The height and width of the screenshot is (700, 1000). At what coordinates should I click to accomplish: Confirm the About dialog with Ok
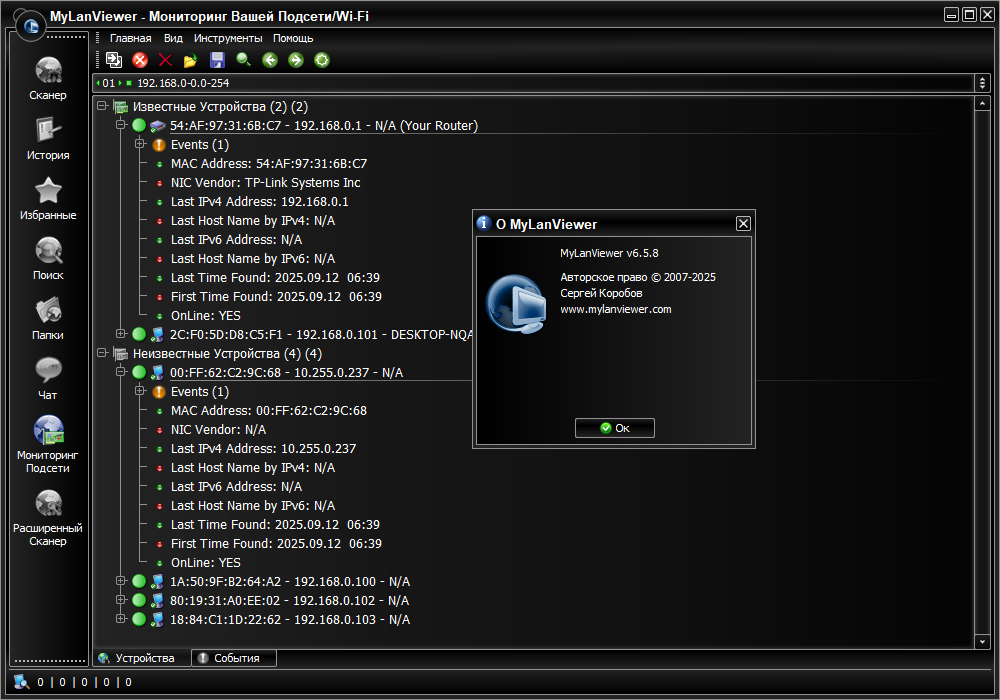[x=615, y=428]
